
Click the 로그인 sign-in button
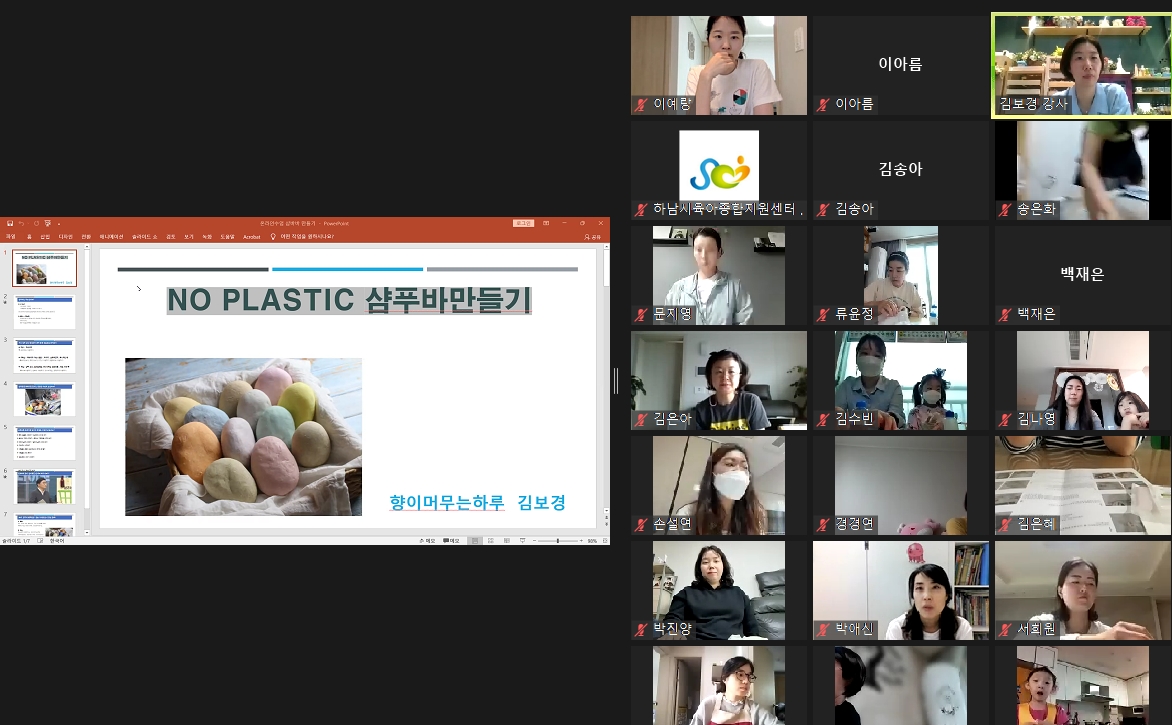[523, 223]
